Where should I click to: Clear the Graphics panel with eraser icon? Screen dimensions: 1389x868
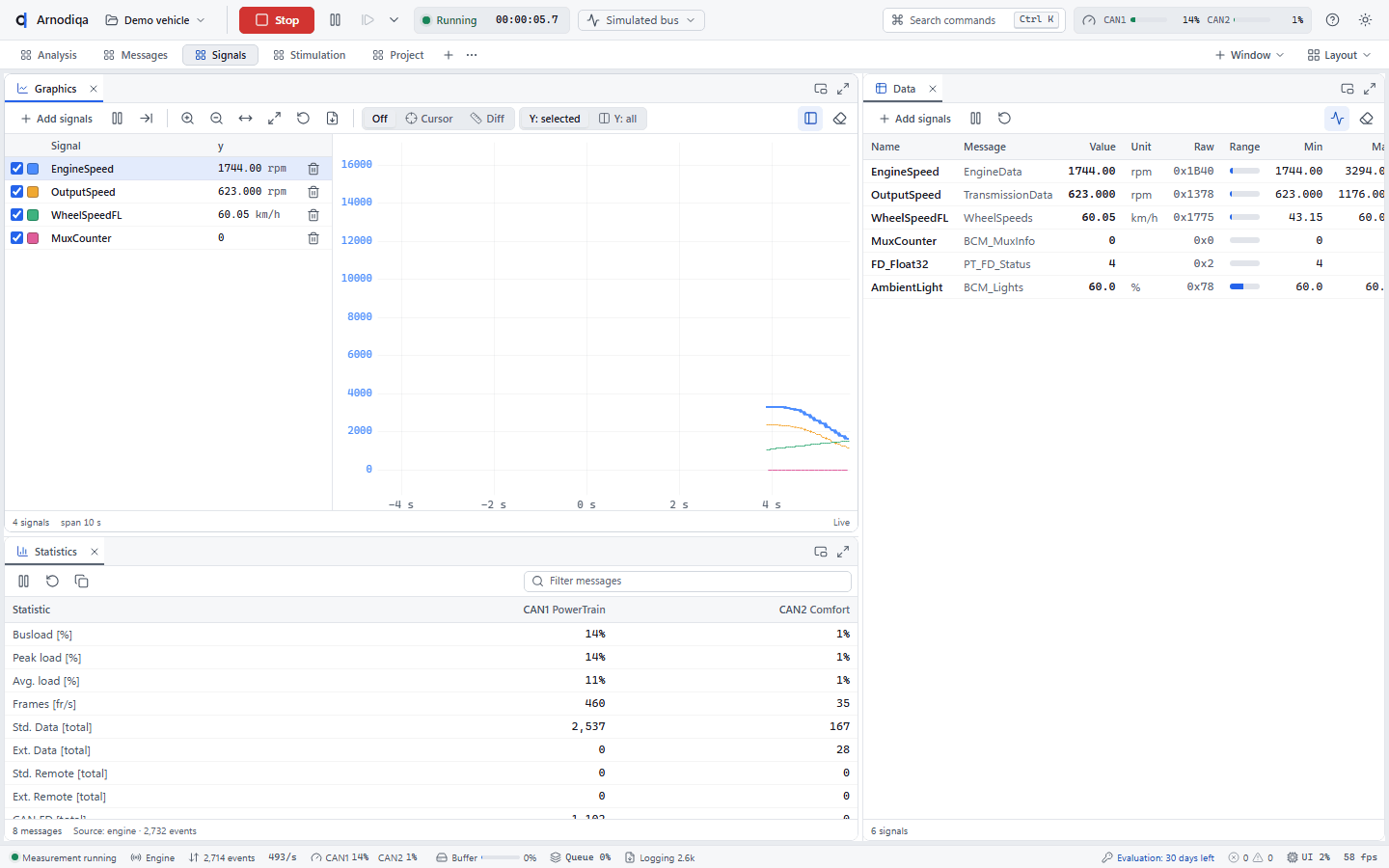click(839, 119)
